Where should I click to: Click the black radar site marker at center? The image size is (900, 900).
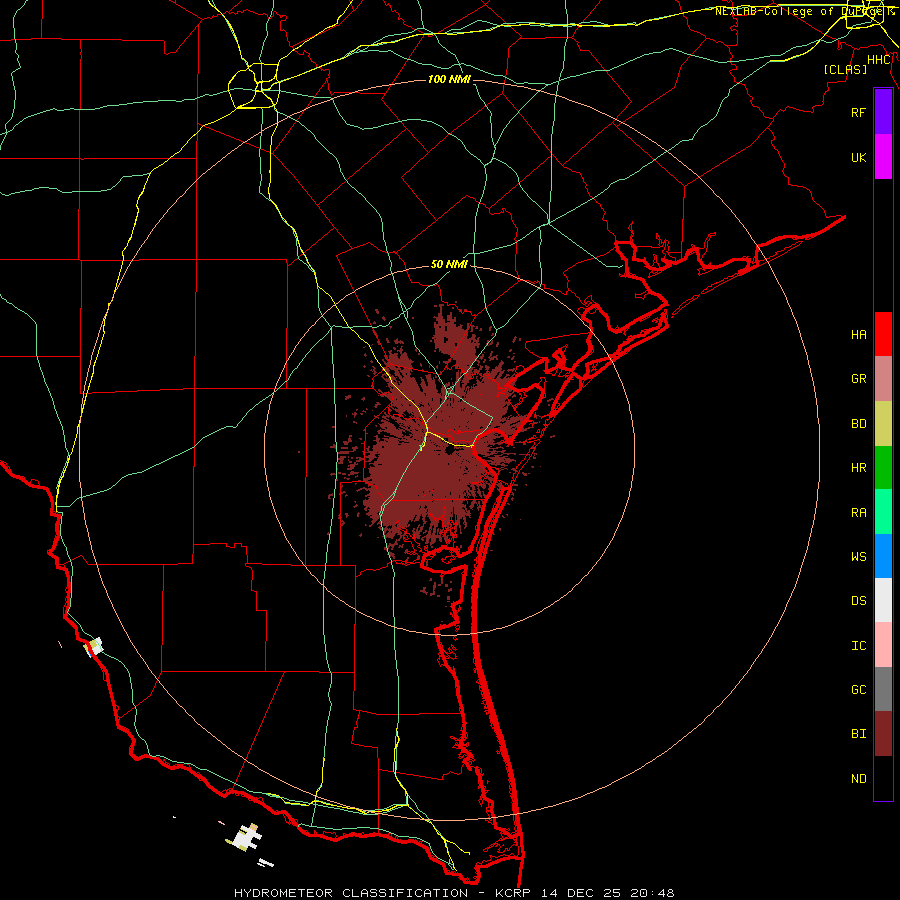[449, 449]
